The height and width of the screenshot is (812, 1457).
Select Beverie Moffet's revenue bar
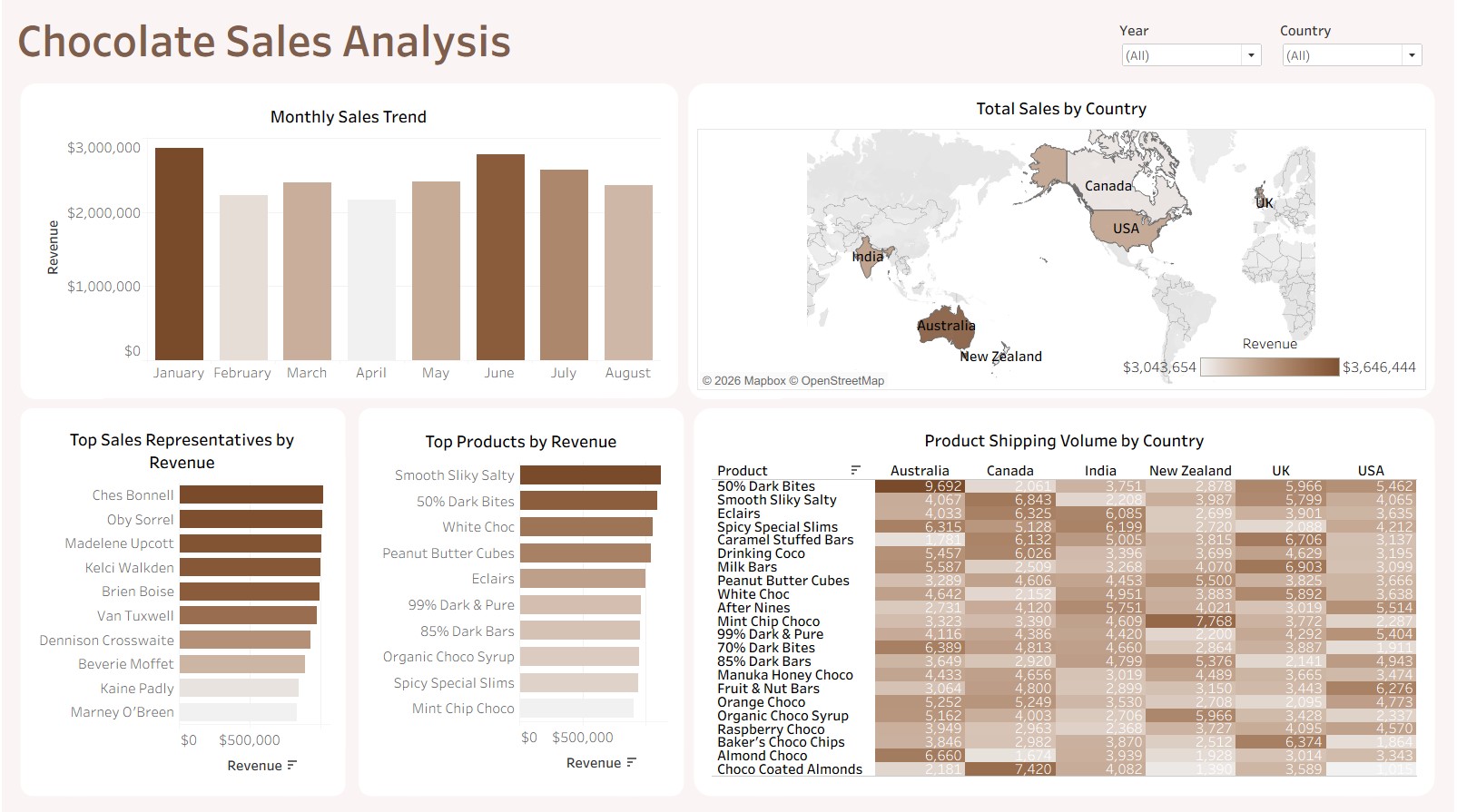(x=242, y=664)
